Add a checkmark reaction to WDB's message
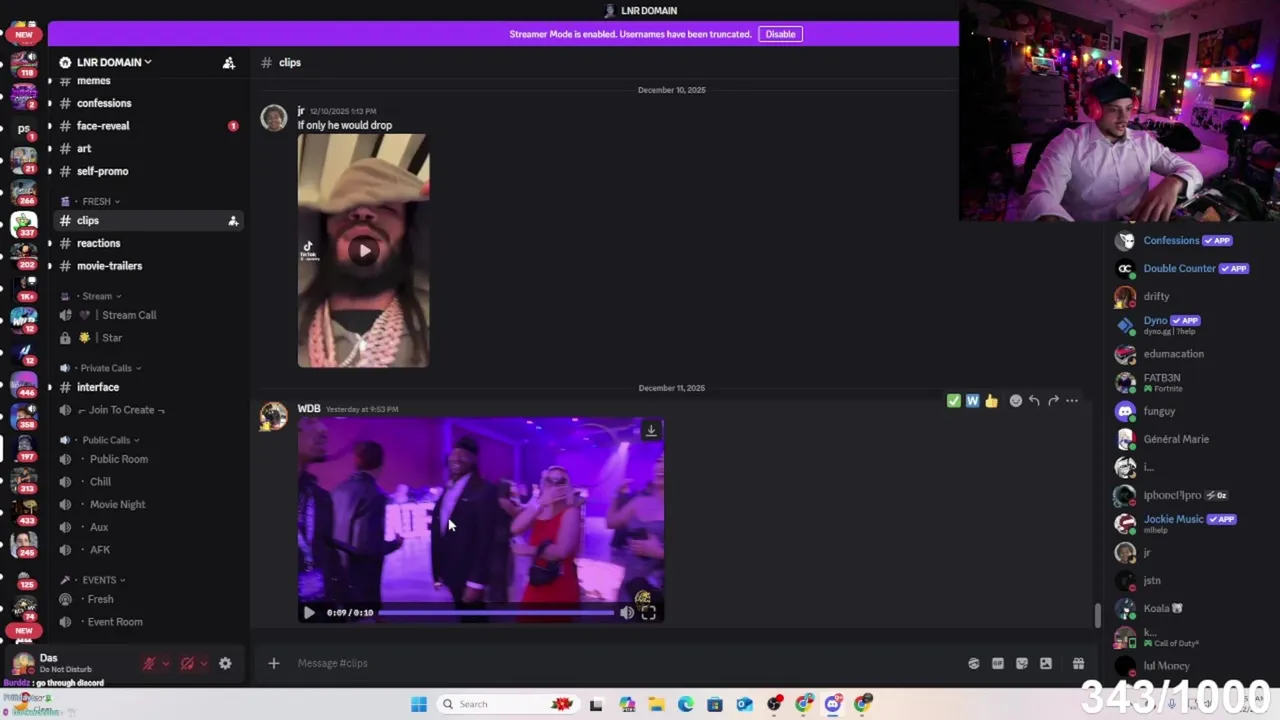The width and height of the screenshot is (1280, 720). coord(954,401)
